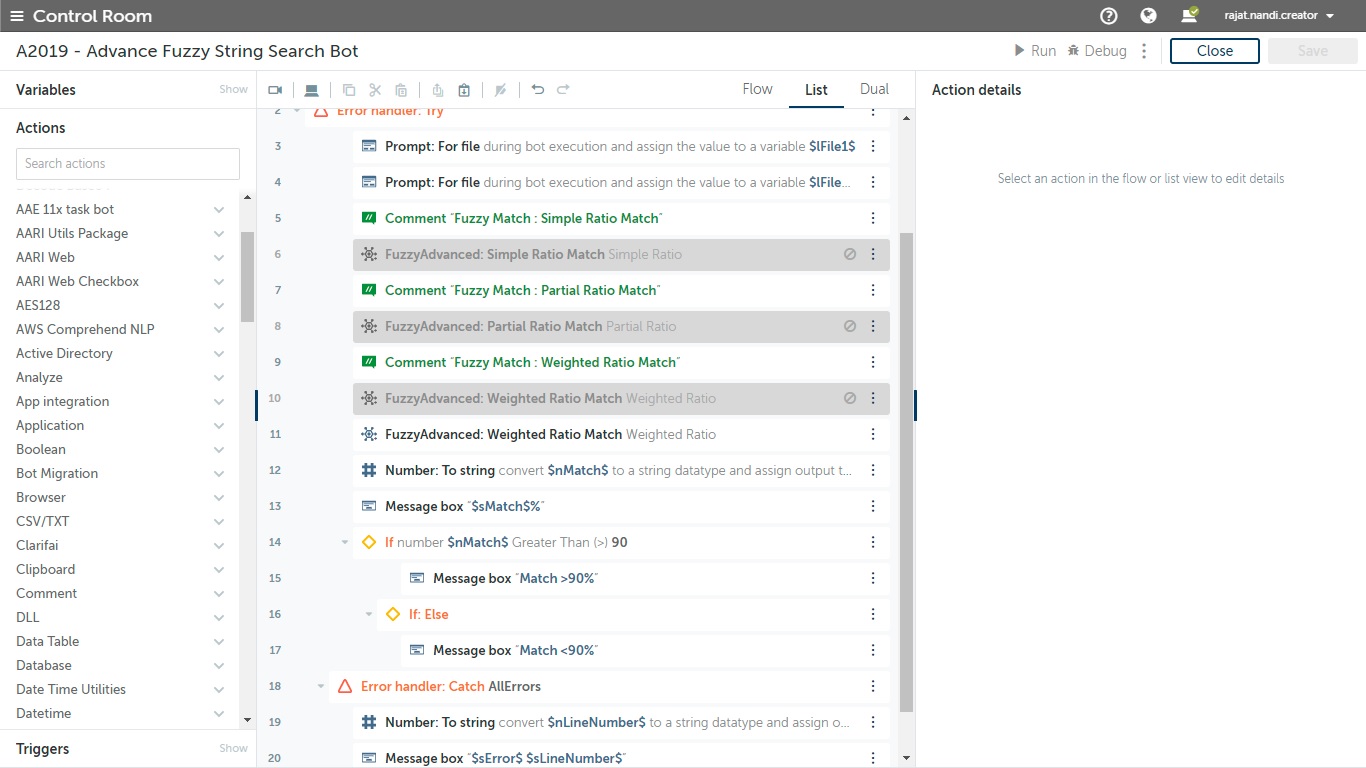1366x768 pixels.
Task: Click the undo arrow in toolbar
Action: click(x=538, y=90)
